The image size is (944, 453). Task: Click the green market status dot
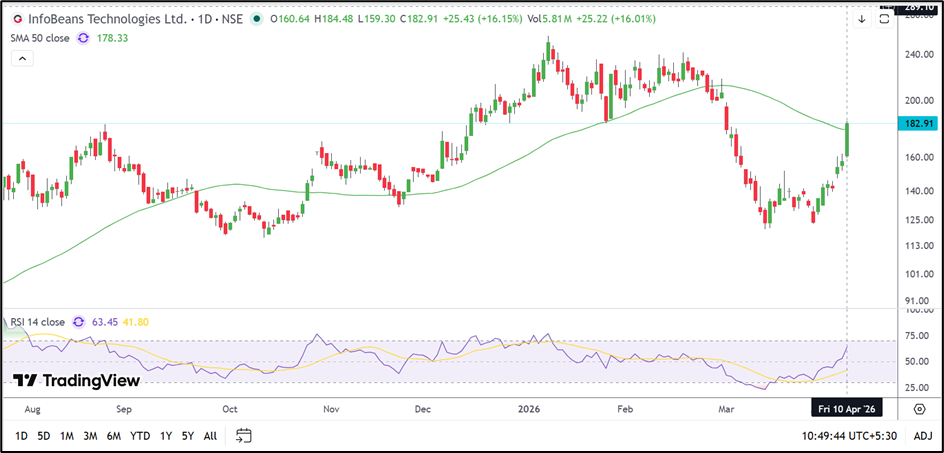[258, 19]
